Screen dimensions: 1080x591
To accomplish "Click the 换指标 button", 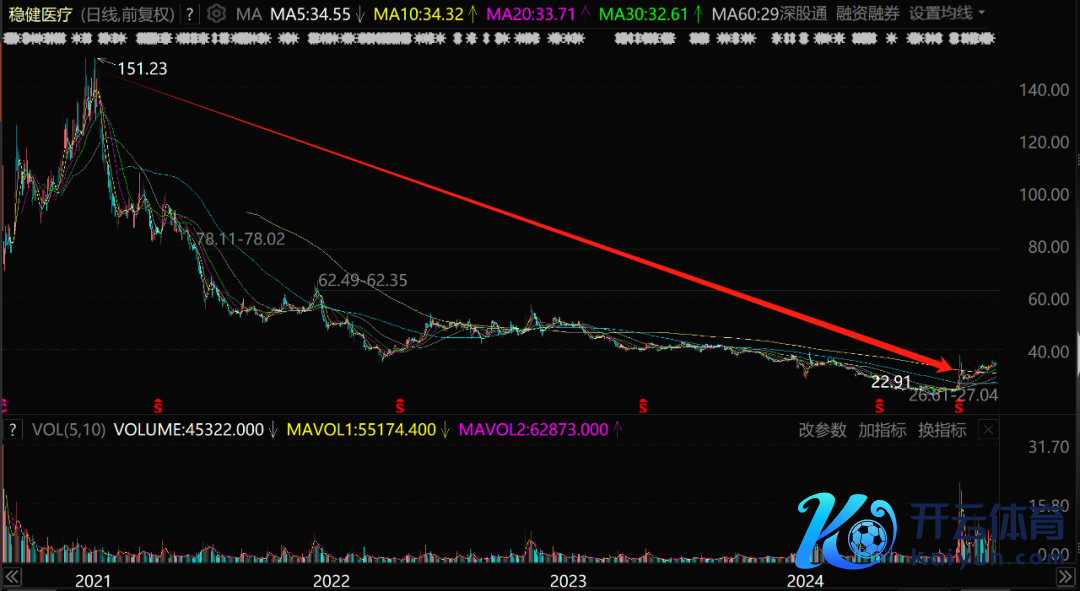I will coord(942,430).
